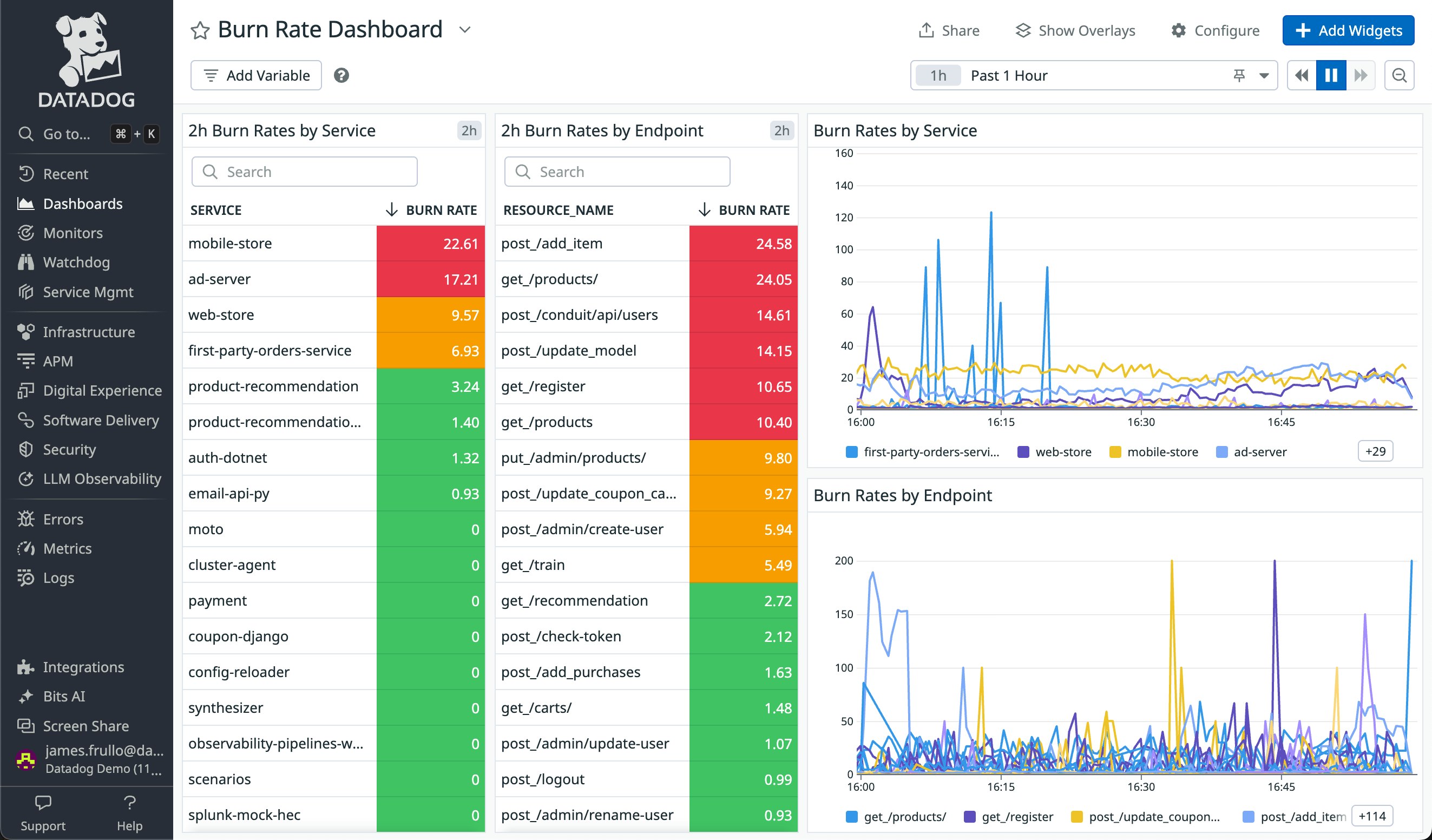
Task: Star the Burn Rate Dashboard
Action: (x=200, y=30)
